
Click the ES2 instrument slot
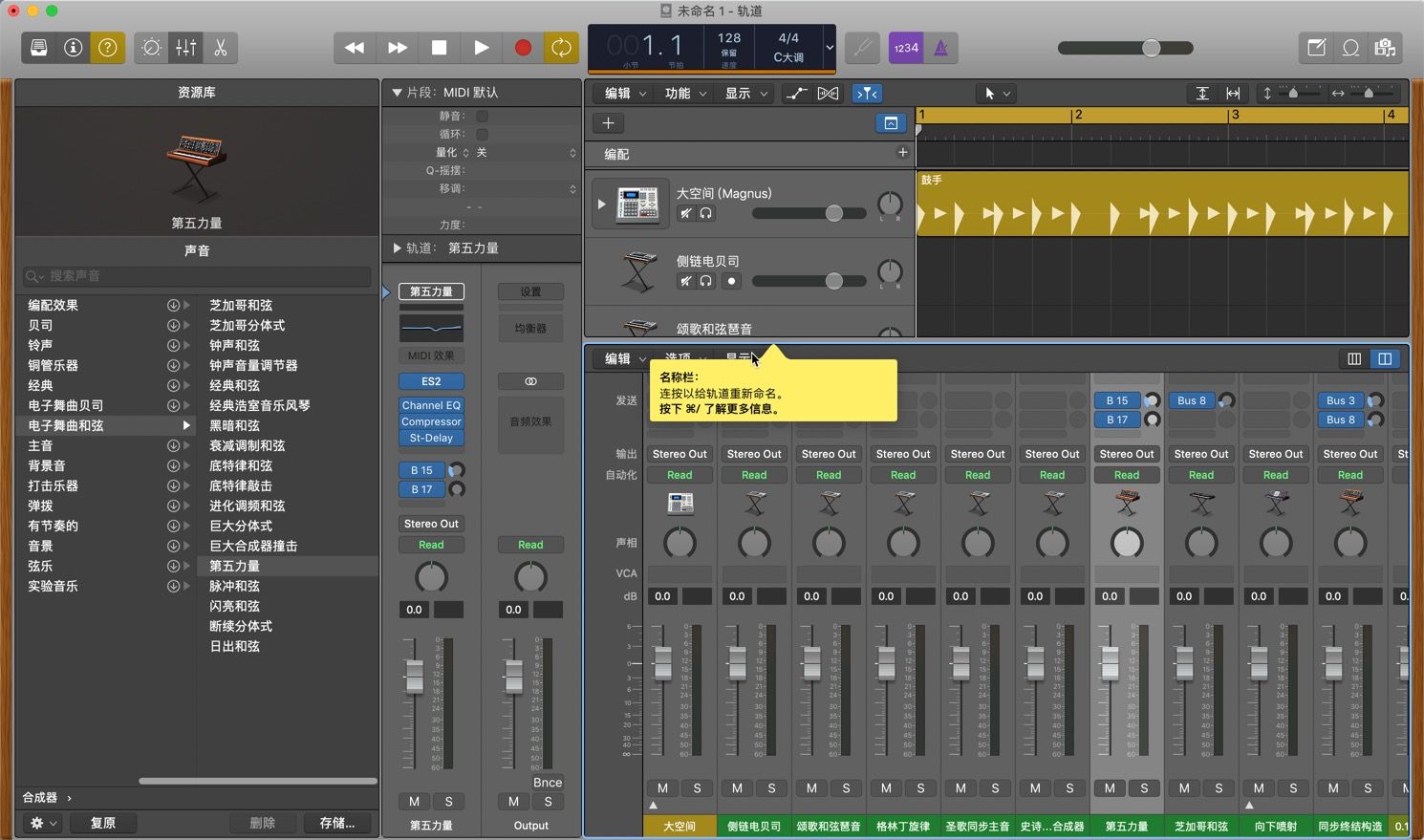(431, 381)
